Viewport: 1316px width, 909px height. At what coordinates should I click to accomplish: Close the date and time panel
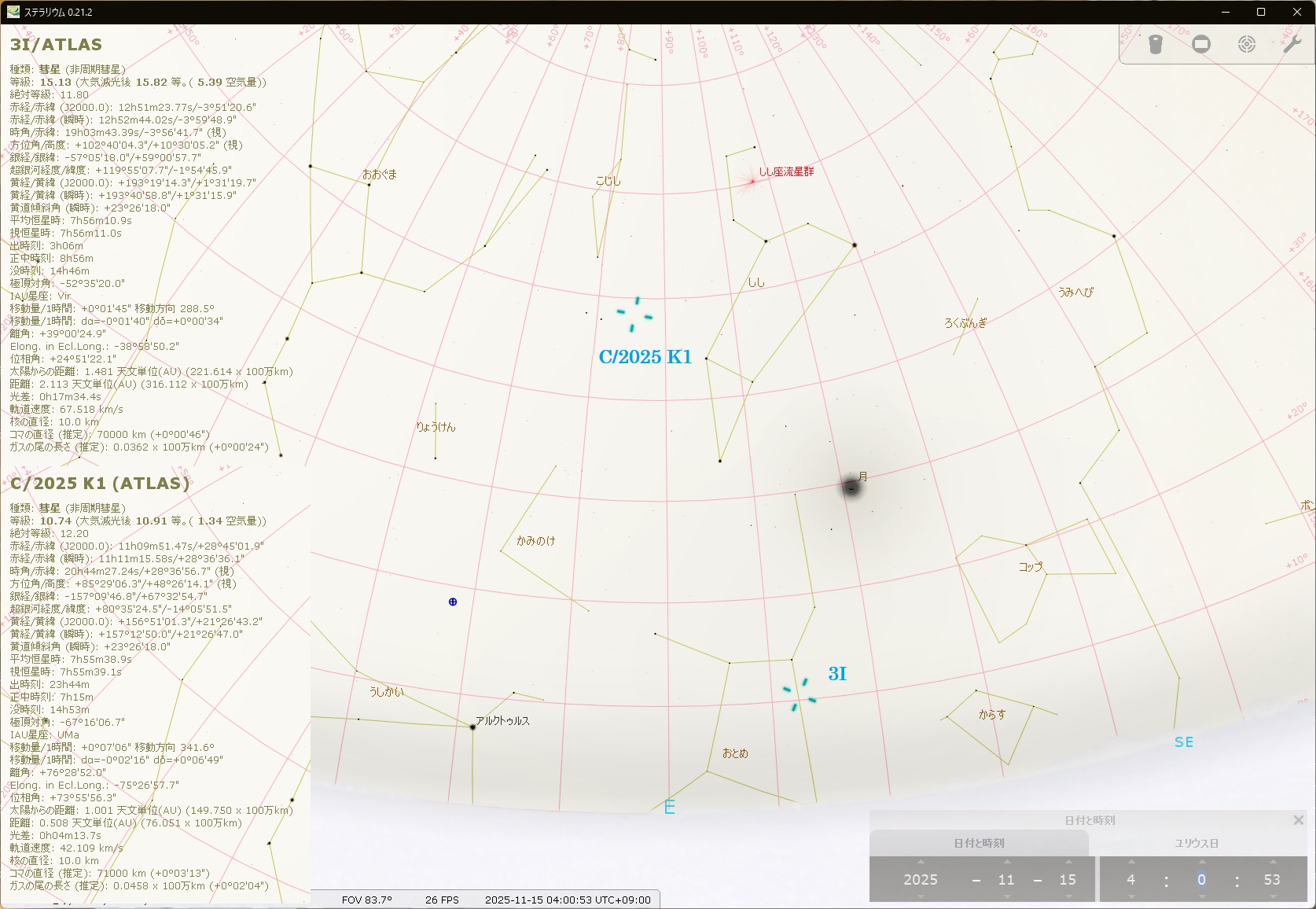point(1298,820)
